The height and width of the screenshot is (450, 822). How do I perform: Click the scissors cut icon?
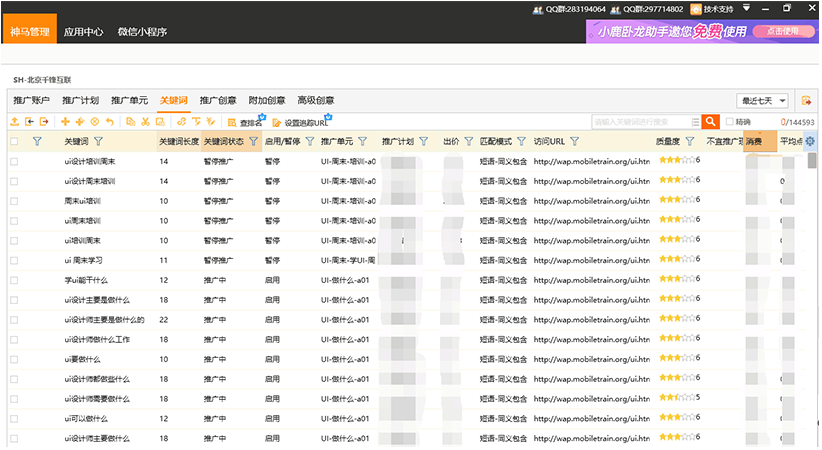tap(145, 121)
